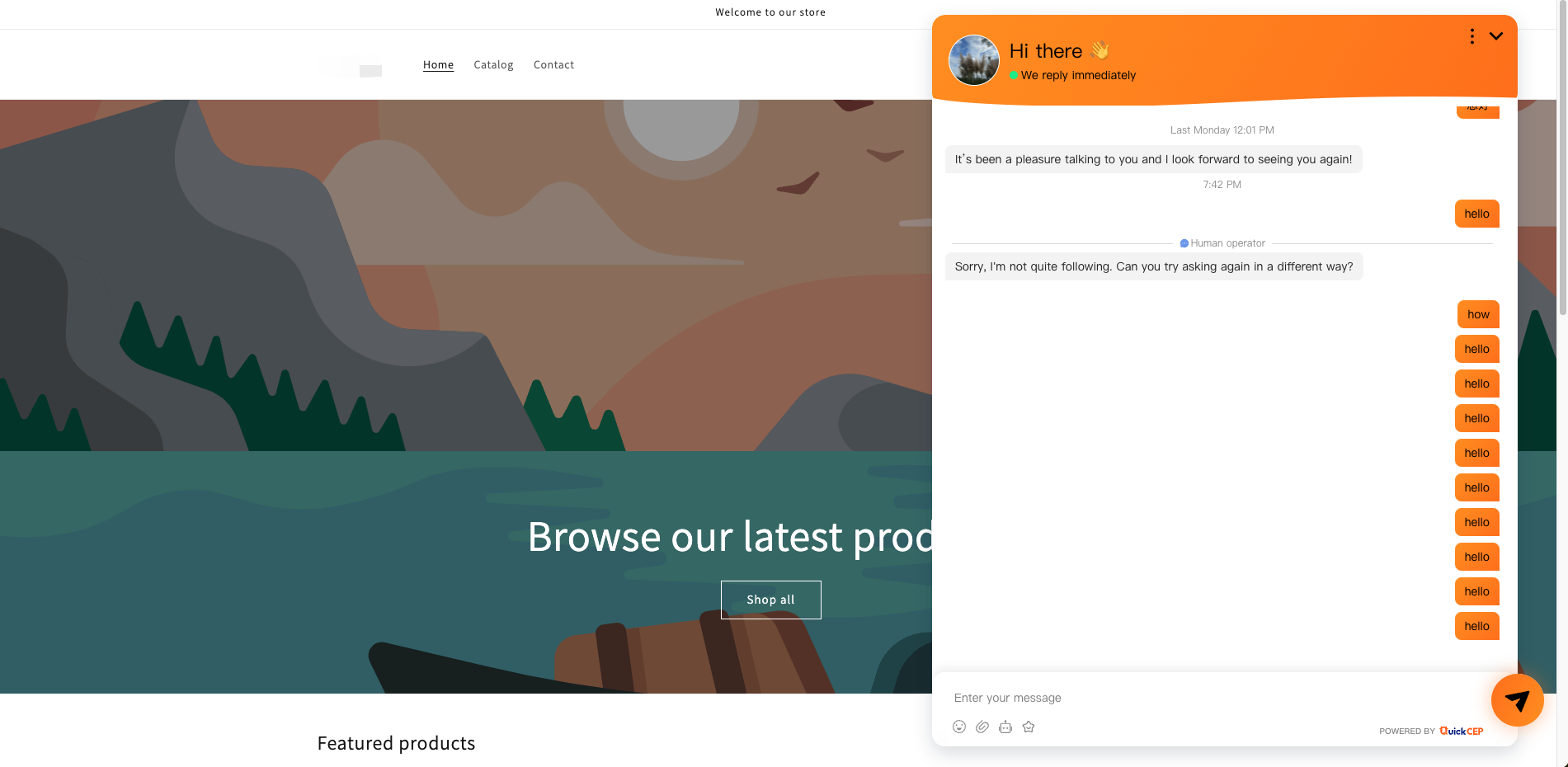
Task: Click the Welcome to our store banner
Action: point(770,12)
